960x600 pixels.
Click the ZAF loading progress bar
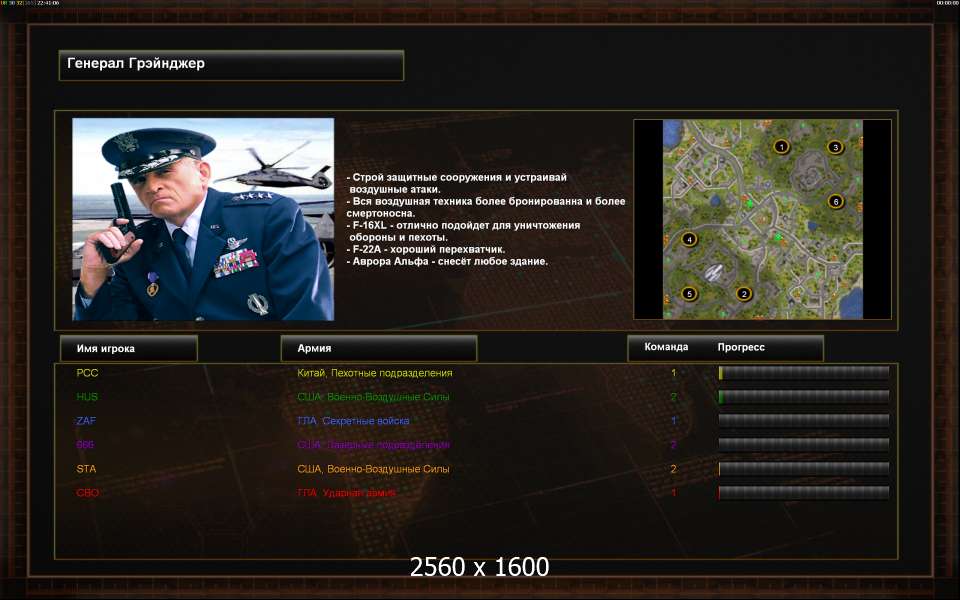point(804,421)
